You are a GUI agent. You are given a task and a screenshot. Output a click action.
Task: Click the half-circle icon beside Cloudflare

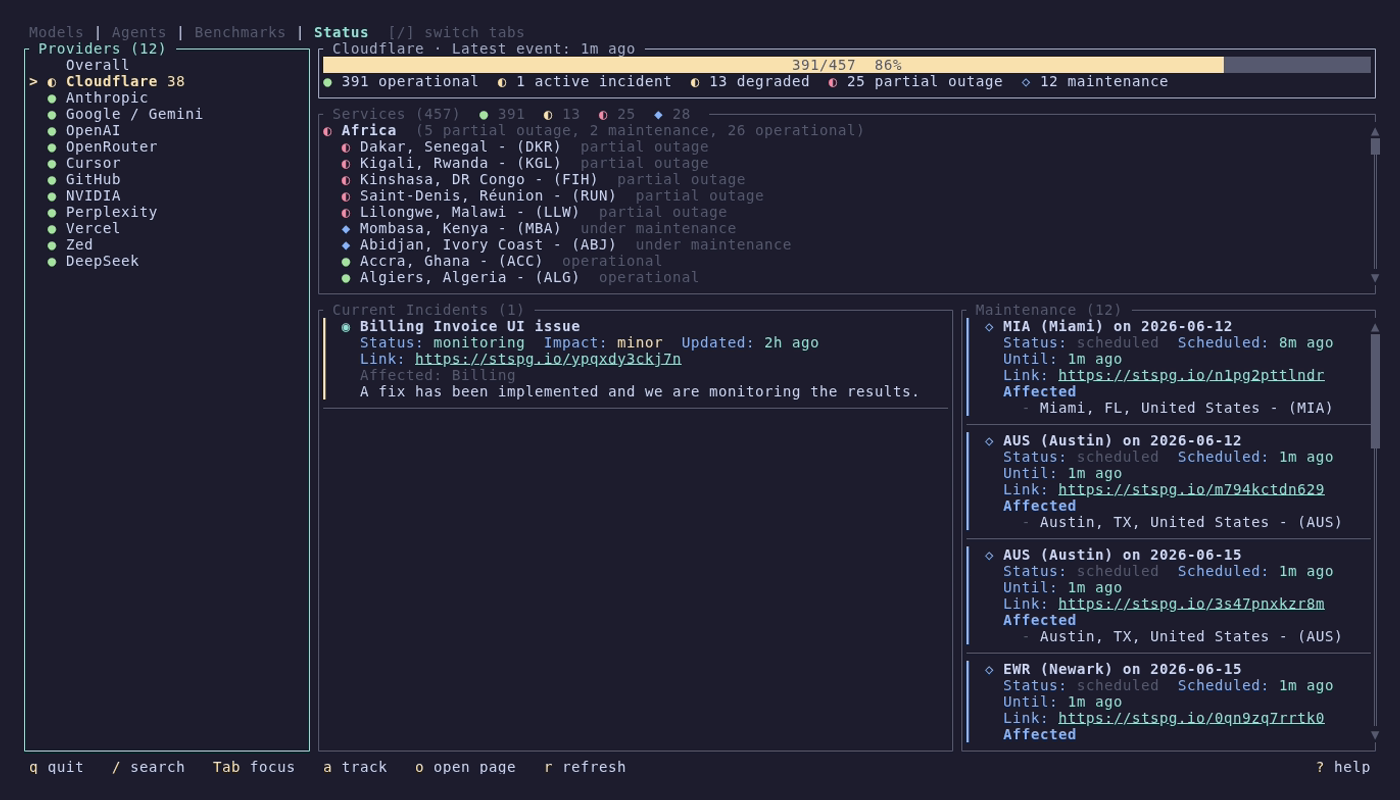click(52, 81)
